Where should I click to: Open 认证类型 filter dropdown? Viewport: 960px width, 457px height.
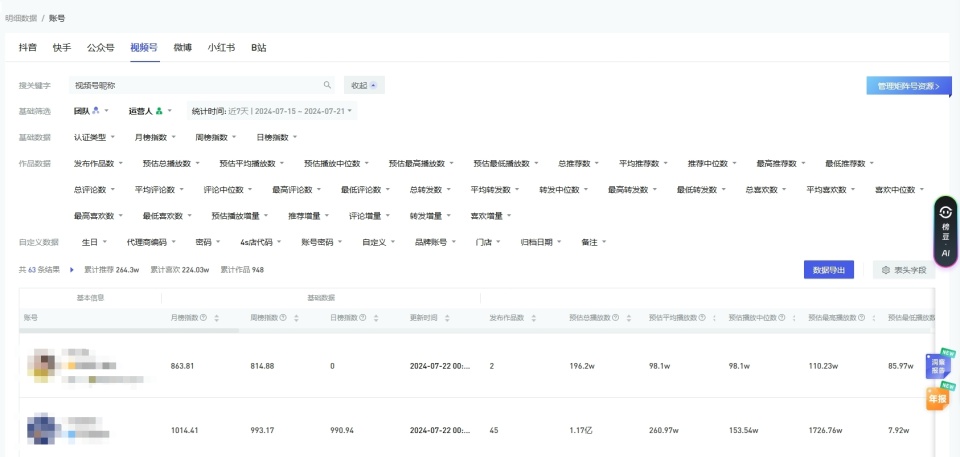tap(94, 137)
